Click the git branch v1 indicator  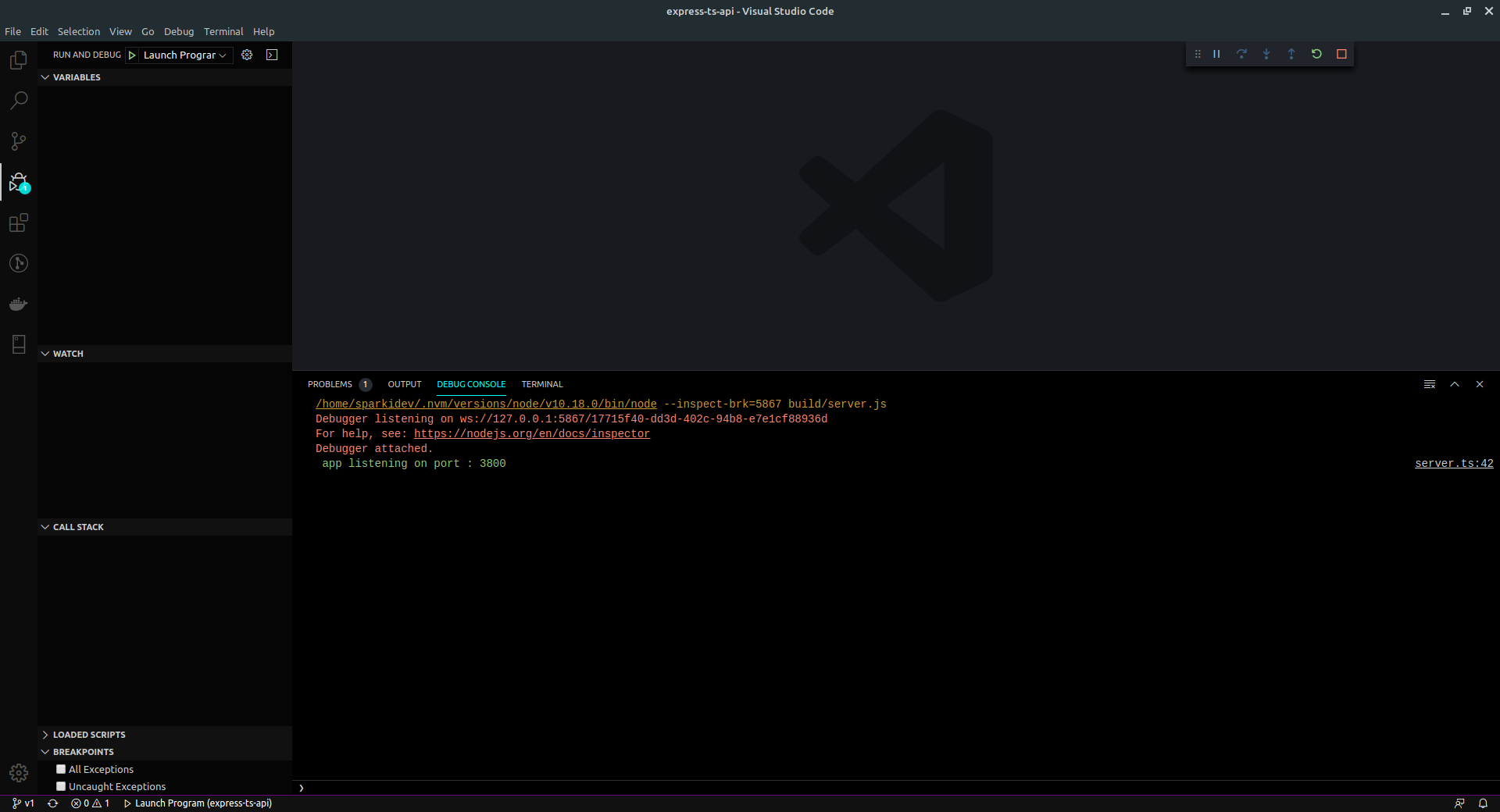pos(23,803)
